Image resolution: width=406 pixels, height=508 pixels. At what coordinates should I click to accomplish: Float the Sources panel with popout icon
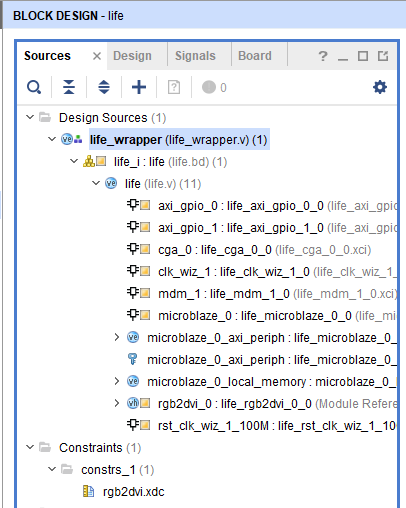pyautogui.click(x=383, y=56)
